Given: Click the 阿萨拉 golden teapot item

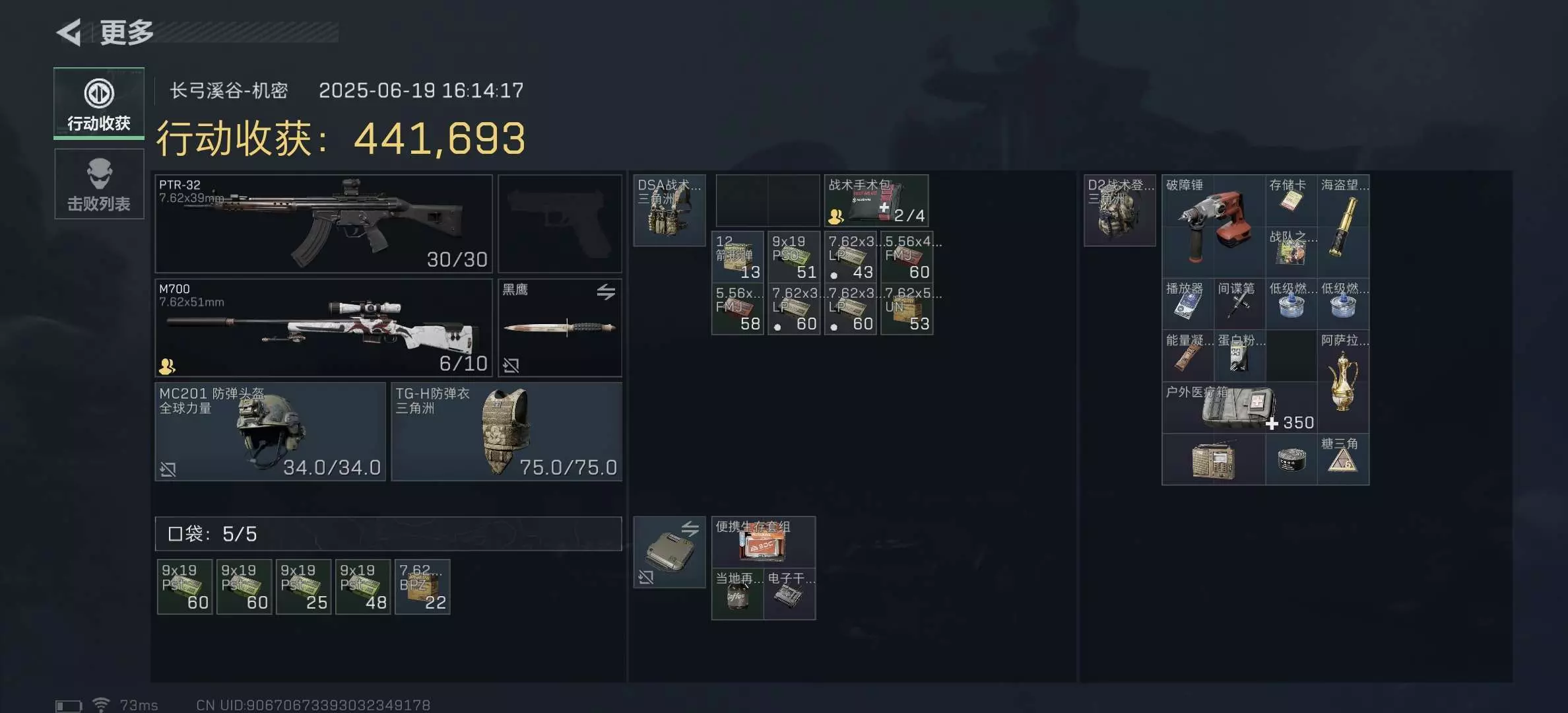Looking at the screenshot, I should click(x=1344, y=382).
